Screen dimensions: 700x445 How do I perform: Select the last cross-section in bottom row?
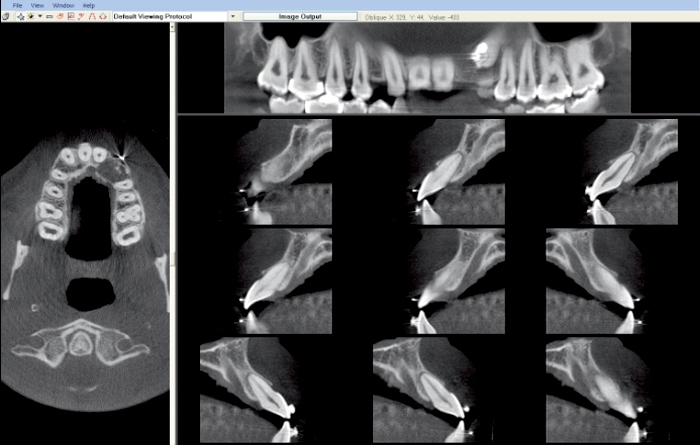point(596,390)
